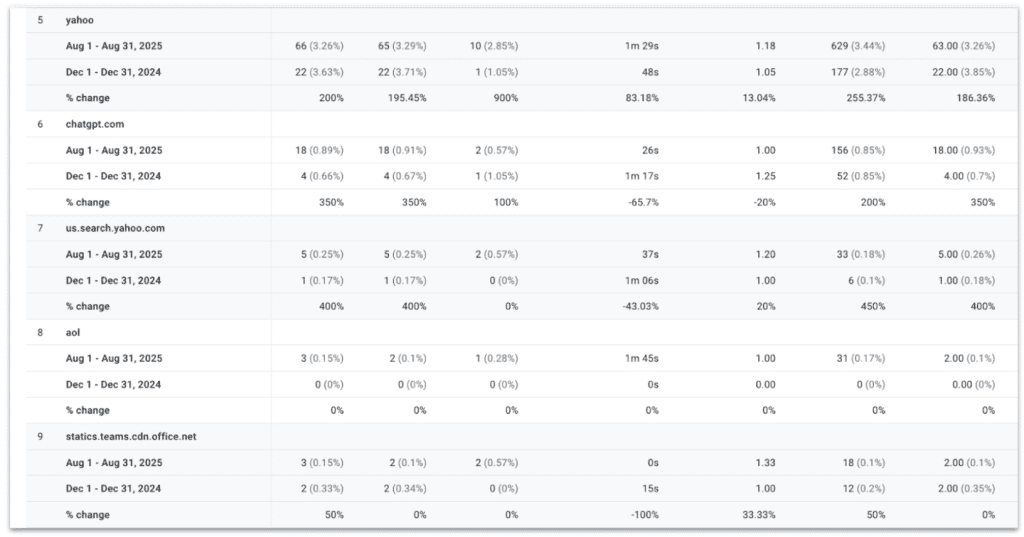Click row number 5 index
Viewport: 1024px width, 537px height.
[40, 20]
